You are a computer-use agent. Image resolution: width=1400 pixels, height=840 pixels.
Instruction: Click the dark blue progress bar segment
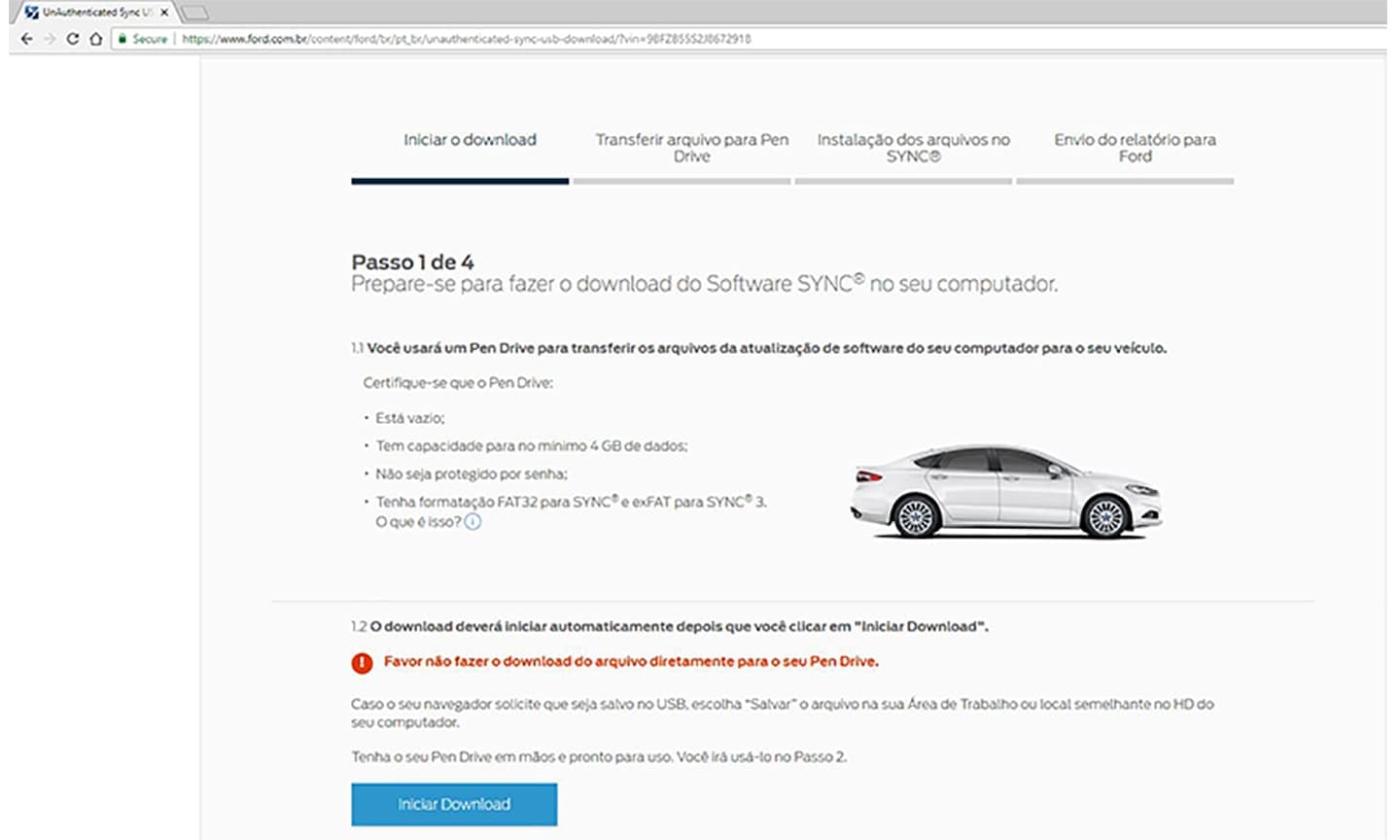pyautogui.click(x=460, y=181)
